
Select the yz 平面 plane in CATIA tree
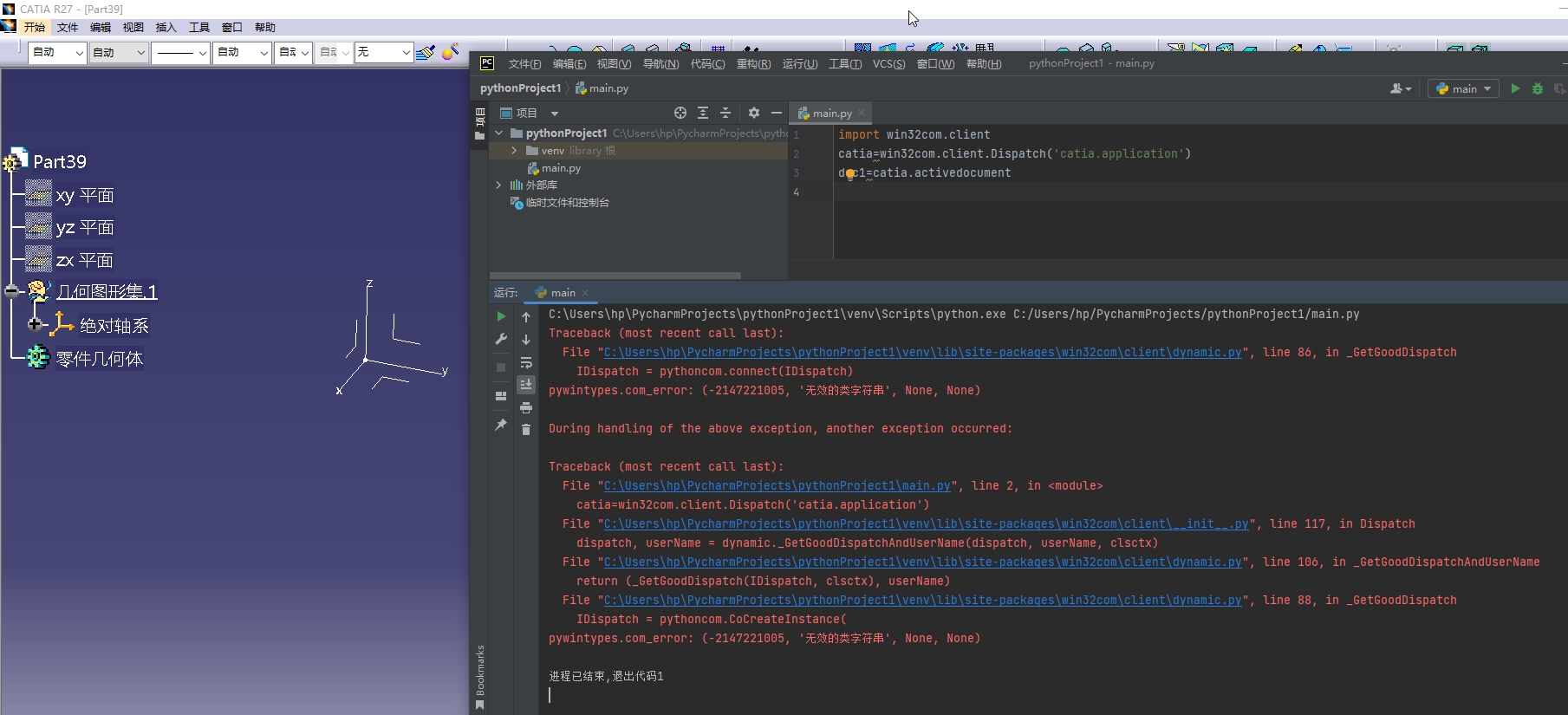(69, 227)
